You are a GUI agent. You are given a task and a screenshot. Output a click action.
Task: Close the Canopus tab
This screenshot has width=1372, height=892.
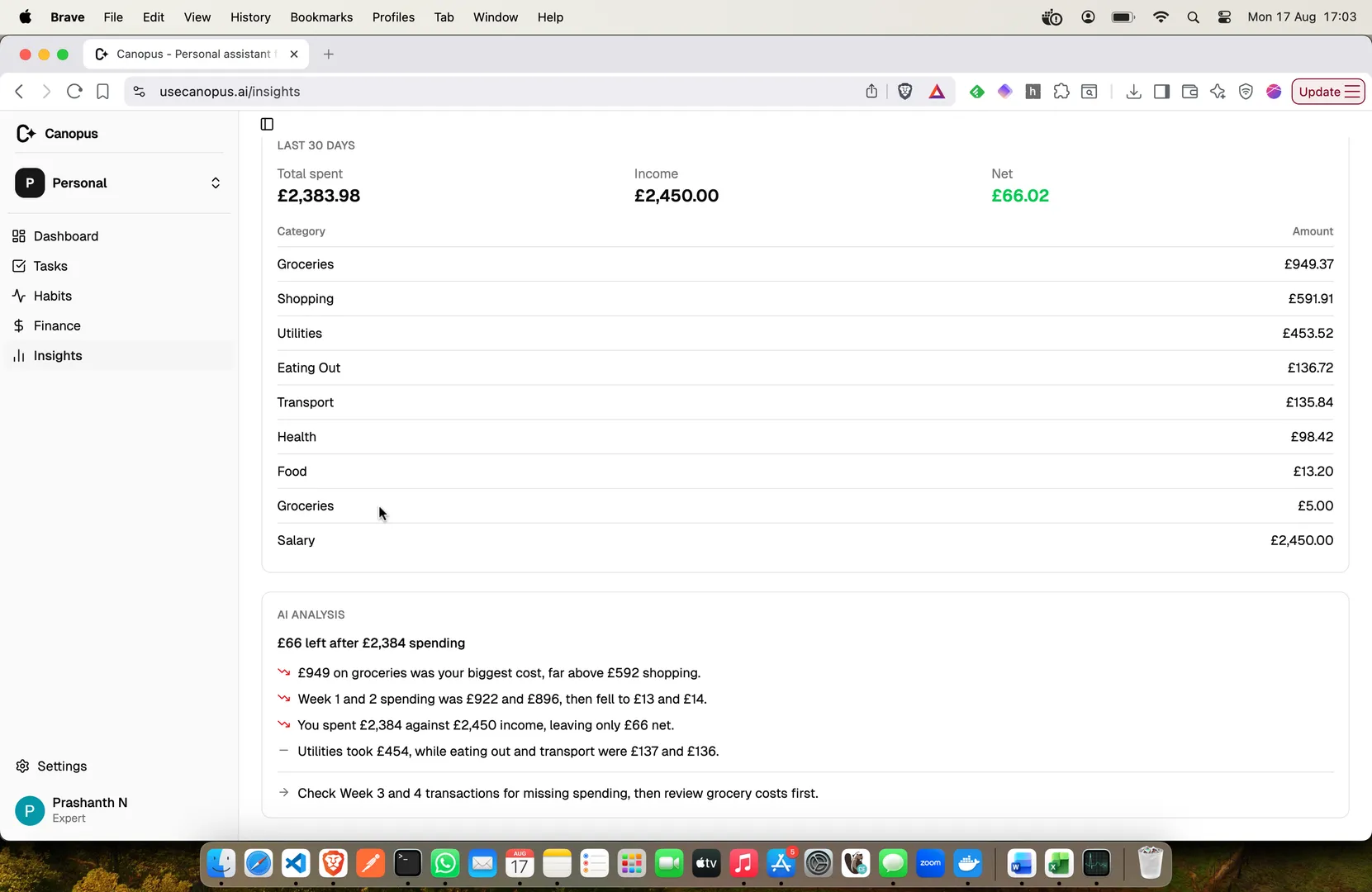[x=294, y=54]
